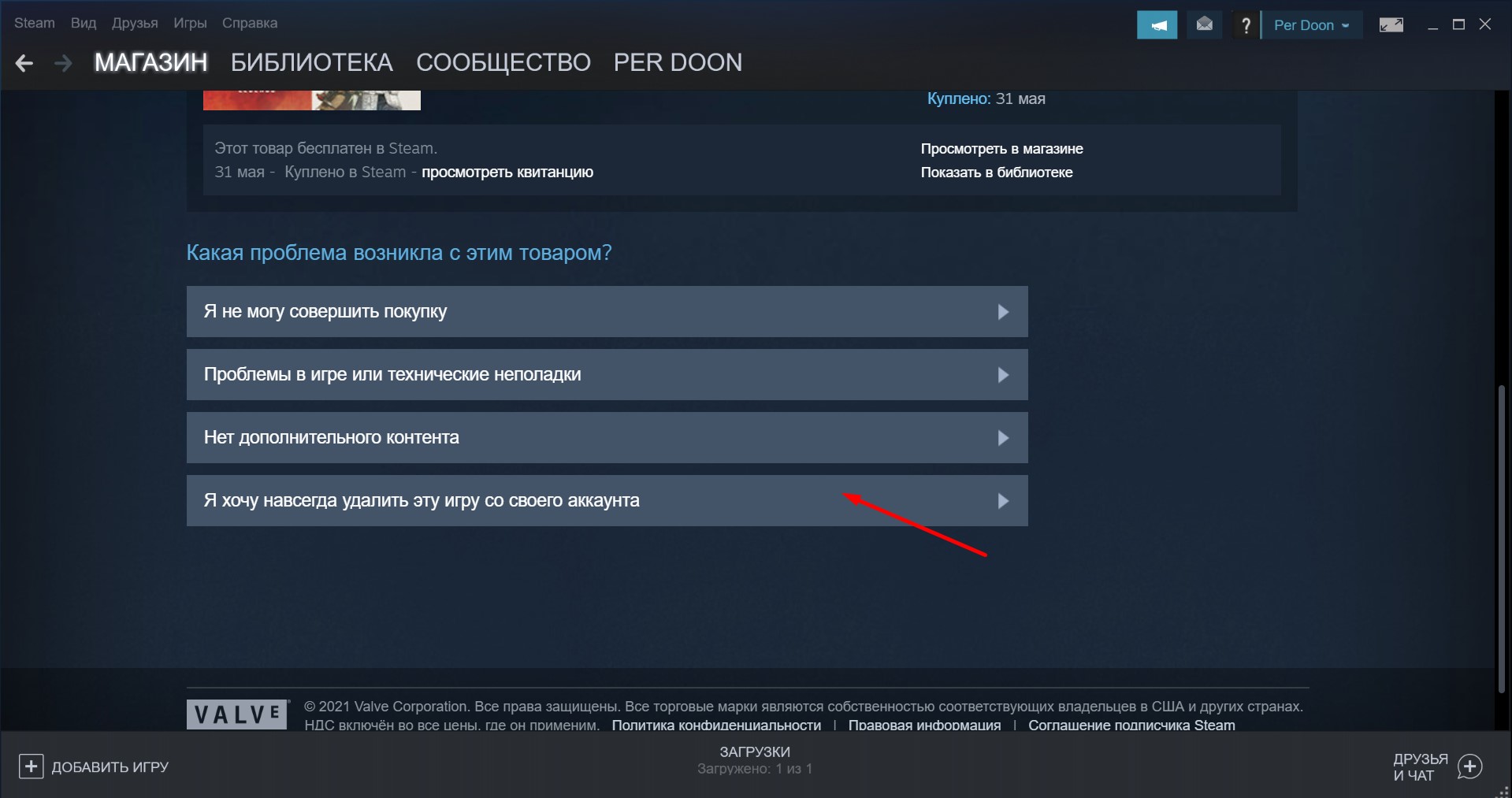
Task: Open ДРУЗЬЯ И ЧАТ label
Action: [x=1421, y=766]
